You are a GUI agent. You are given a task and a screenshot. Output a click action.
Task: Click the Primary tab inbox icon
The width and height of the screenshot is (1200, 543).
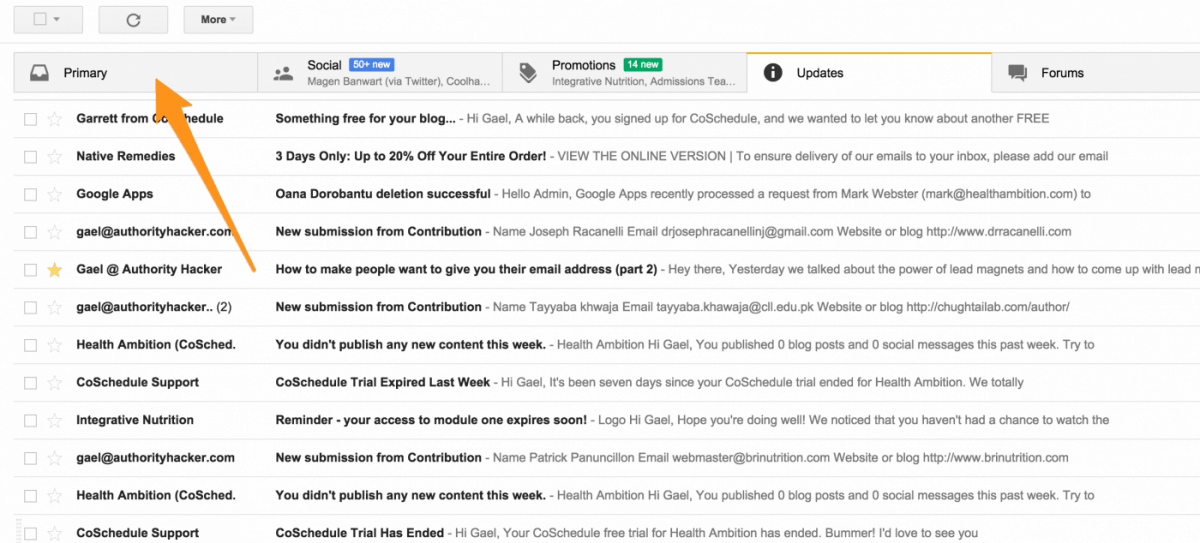tap(40, 73)
